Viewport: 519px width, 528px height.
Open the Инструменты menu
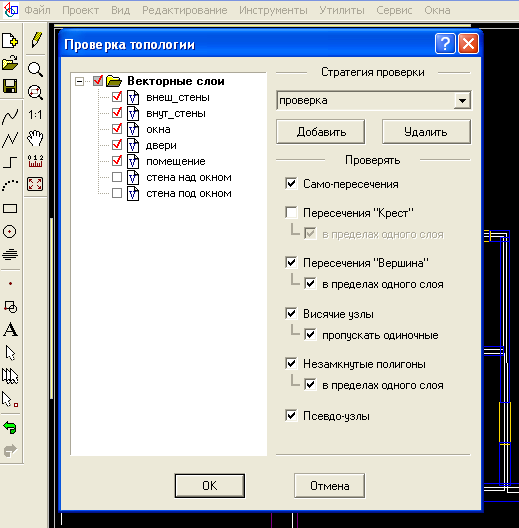pyautogui.click(x=273, y=10)
